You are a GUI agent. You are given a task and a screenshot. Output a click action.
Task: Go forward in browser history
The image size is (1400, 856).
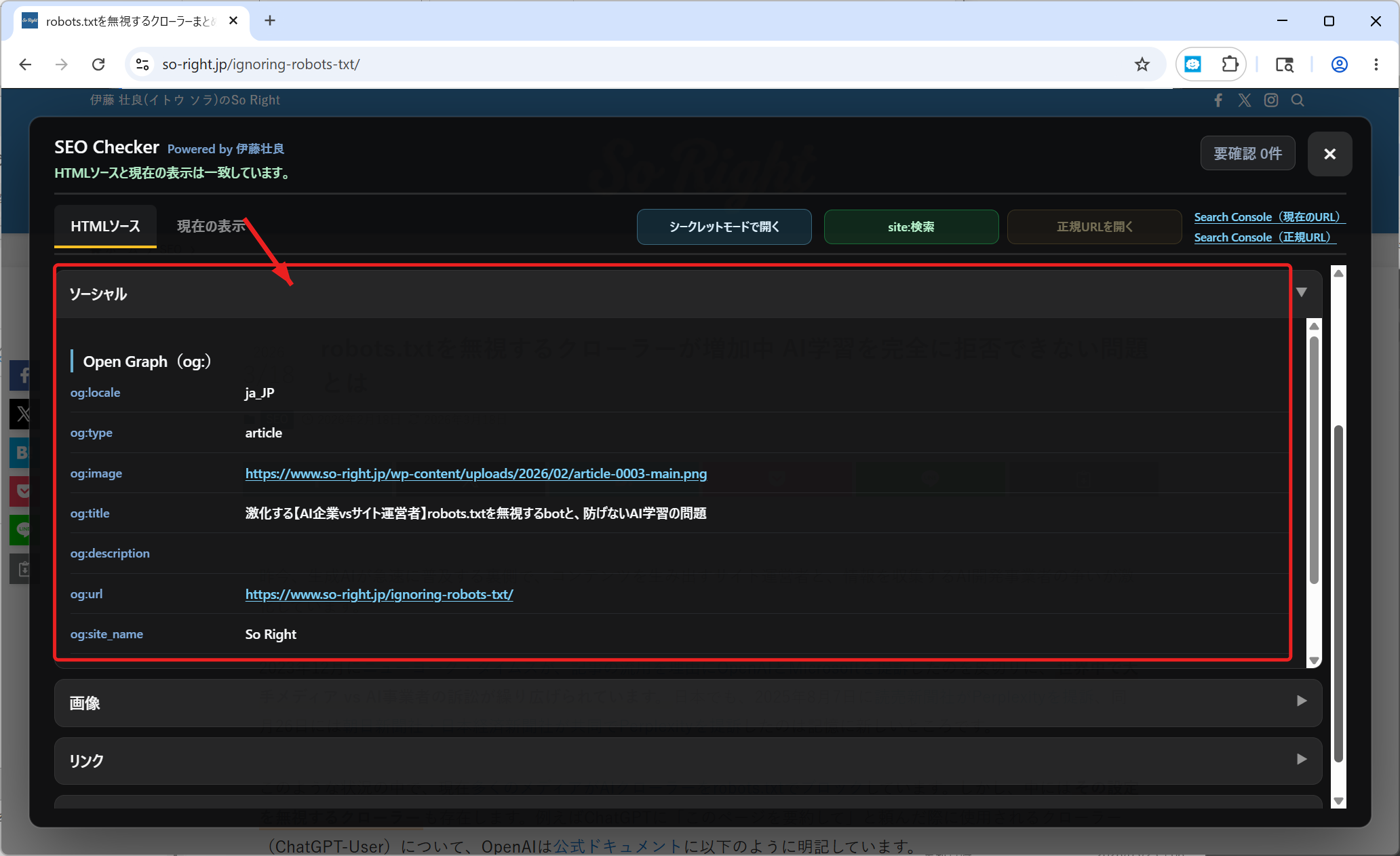[x=62, y=64]
